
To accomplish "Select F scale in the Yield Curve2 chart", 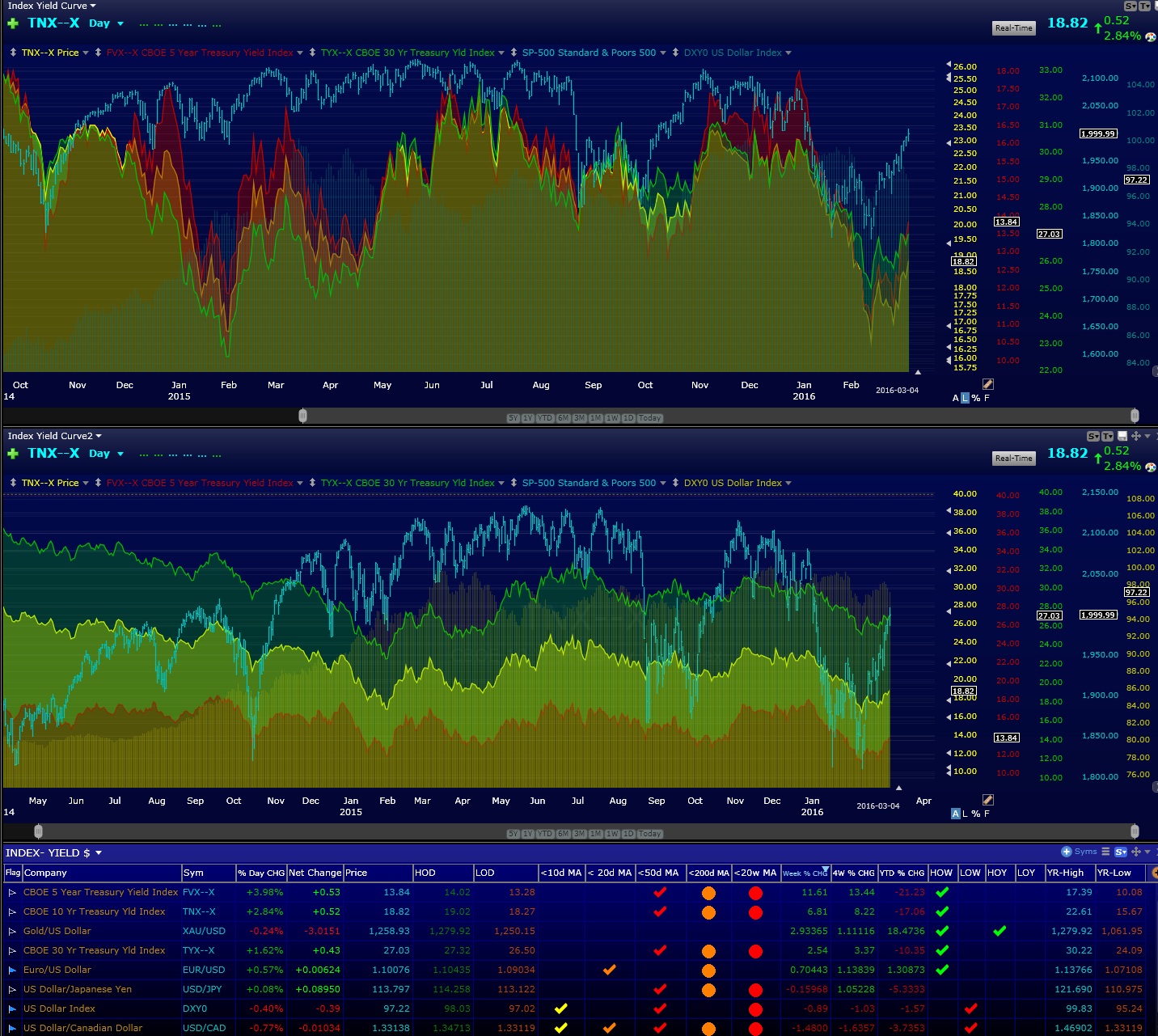I will 987,814.
